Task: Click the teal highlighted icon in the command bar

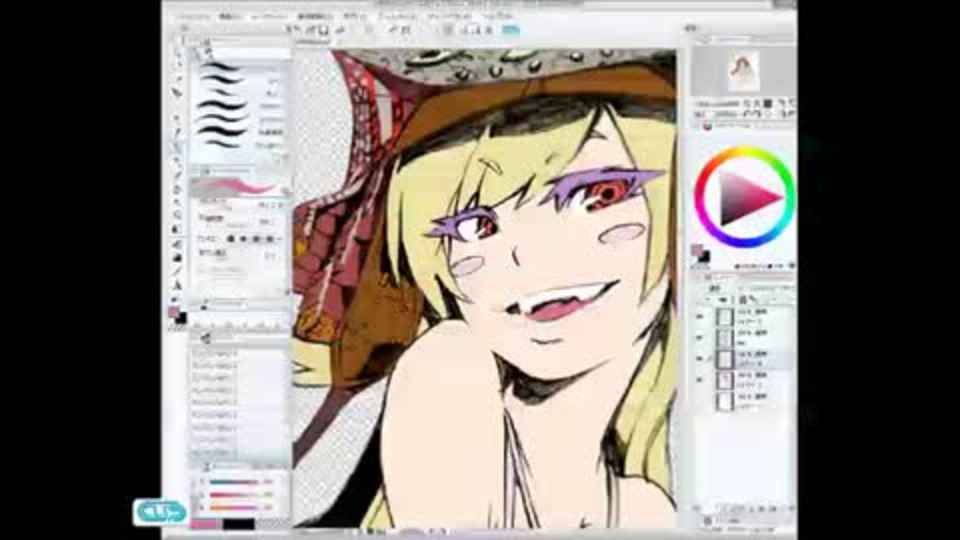Action: pos(511,29)
